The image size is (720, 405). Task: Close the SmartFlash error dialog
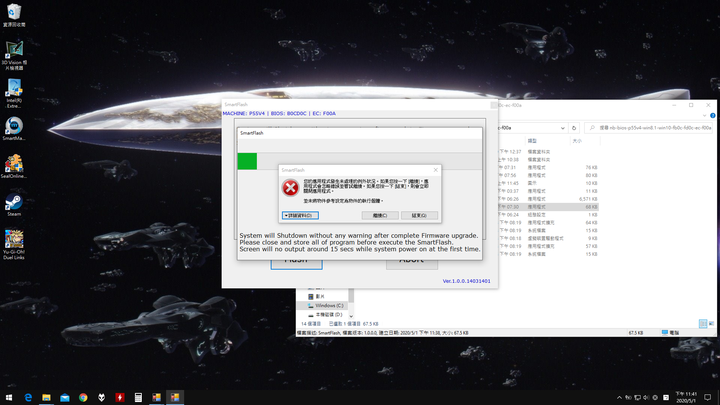pyautogui.click(x=435, y=170)
